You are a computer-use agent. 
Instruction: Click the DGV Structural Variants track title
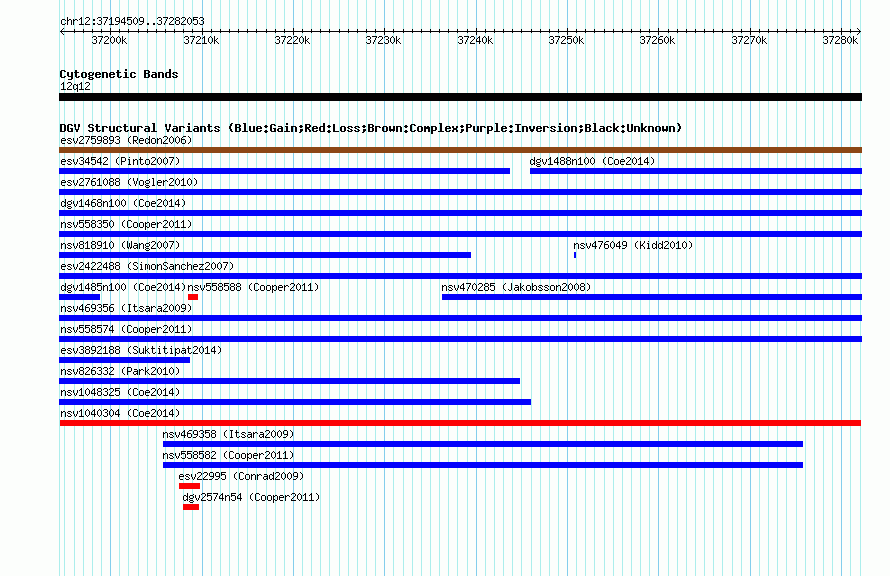click(x=371, y=128)
